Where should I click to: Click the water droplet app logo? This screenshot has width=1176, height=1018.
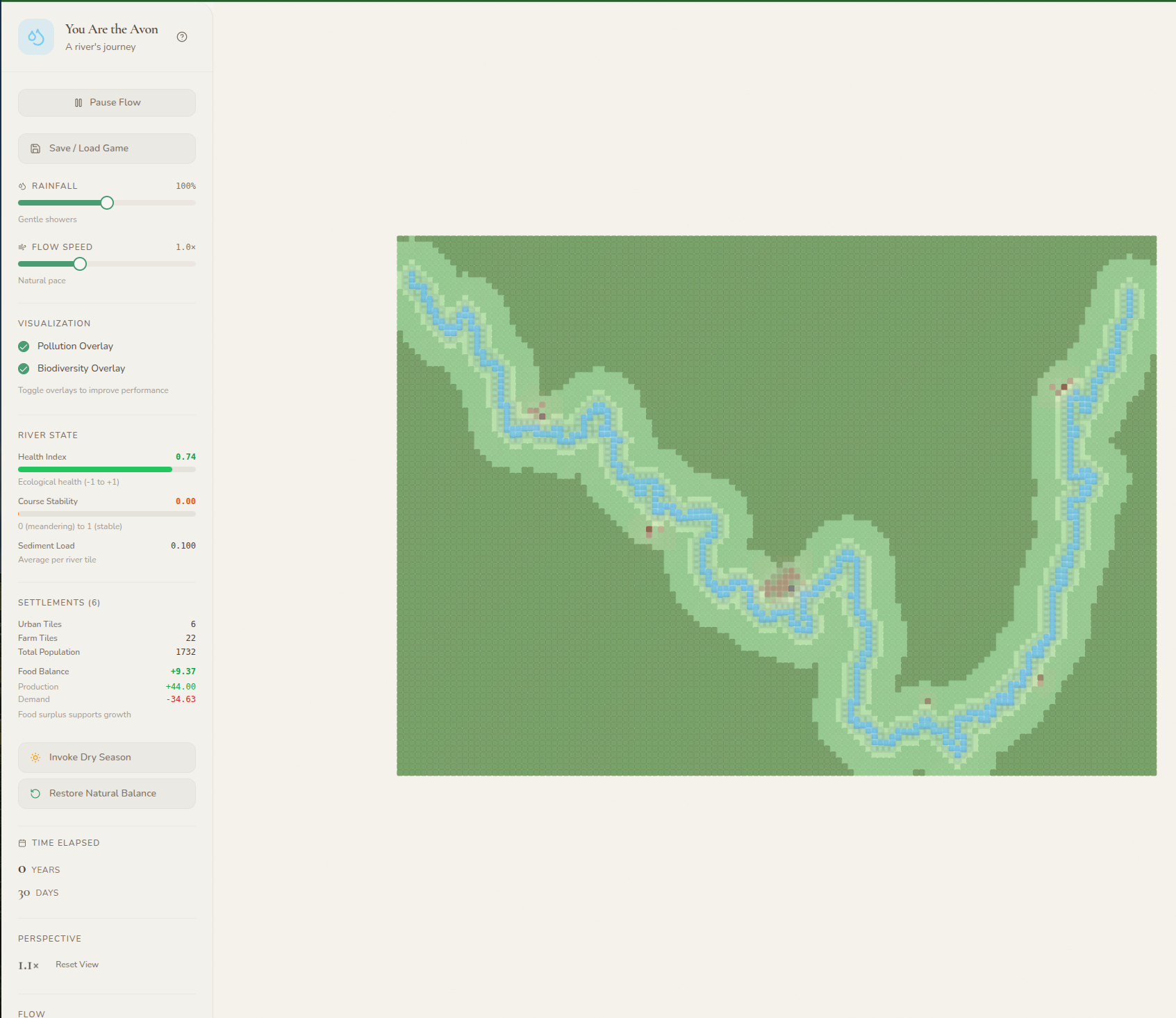point(36,37)
